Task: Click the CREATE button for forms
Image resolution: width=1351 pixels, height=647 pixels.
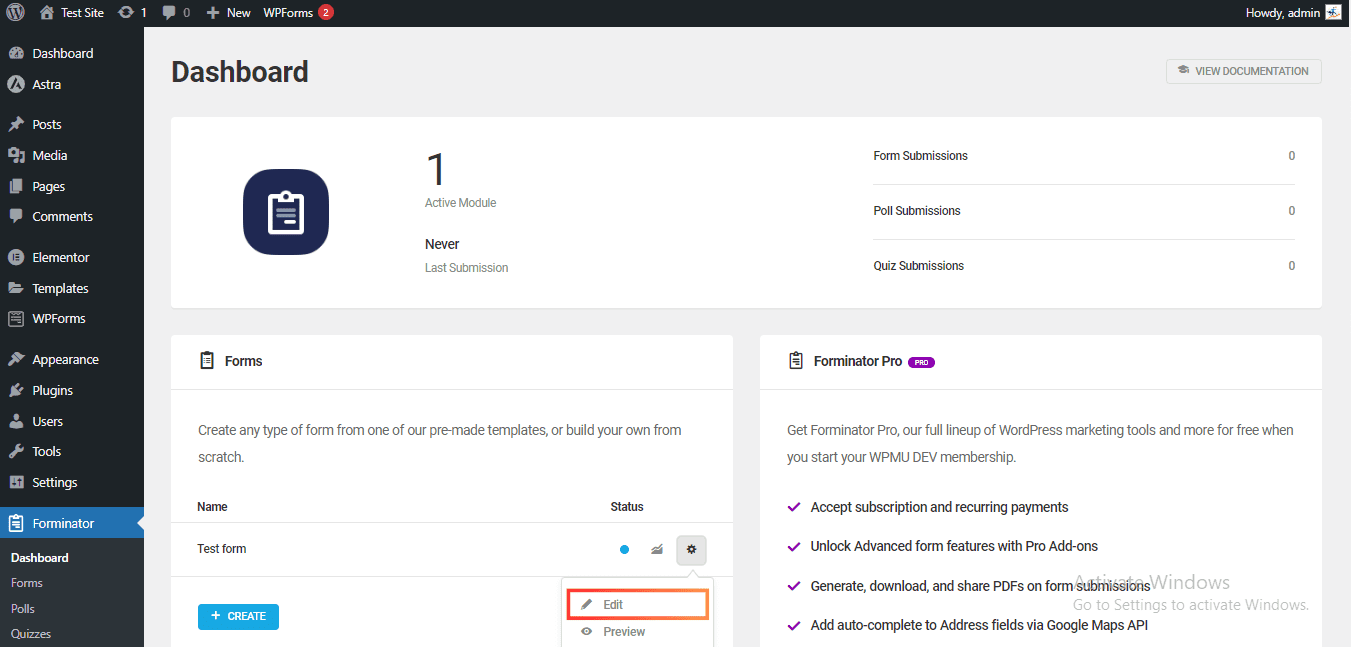Action: 238,617
